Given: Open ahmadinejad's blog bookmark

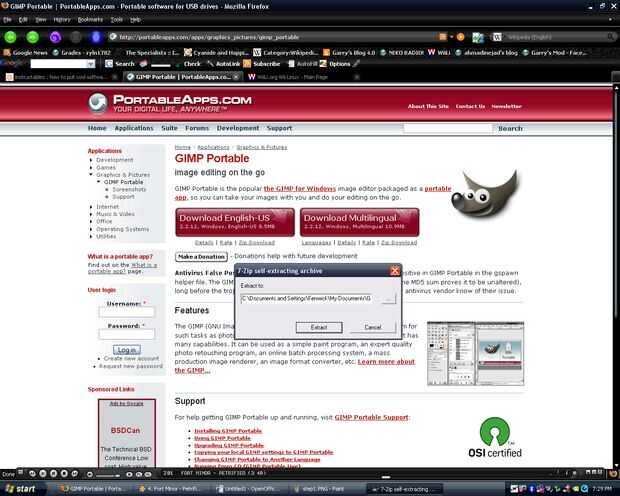Looking at the screenshot, I should 487,53.
